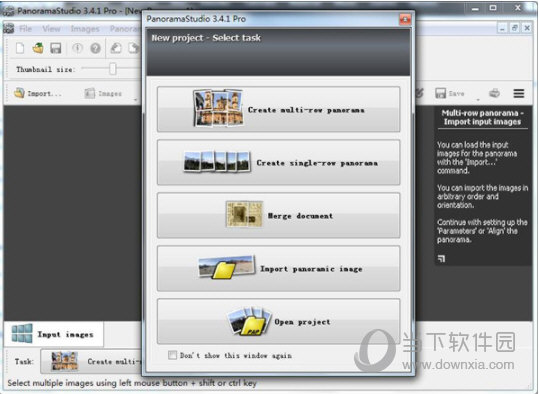Choose Open project task
This screenshot has height=394, width=539.
point(278,321)
